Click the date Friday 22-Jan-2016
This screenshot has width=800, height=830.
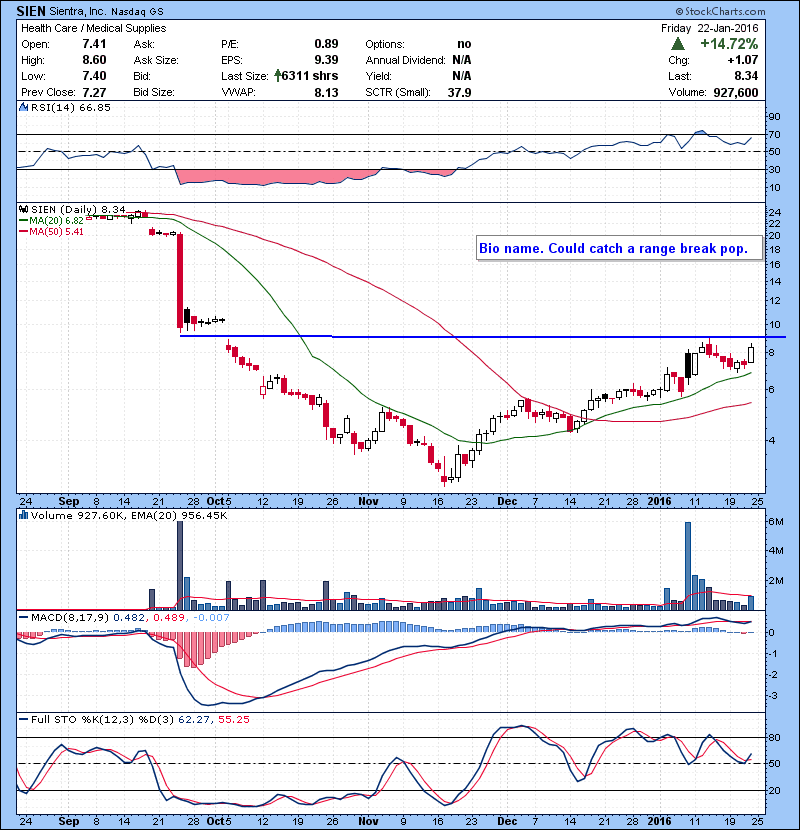(709, 28)
